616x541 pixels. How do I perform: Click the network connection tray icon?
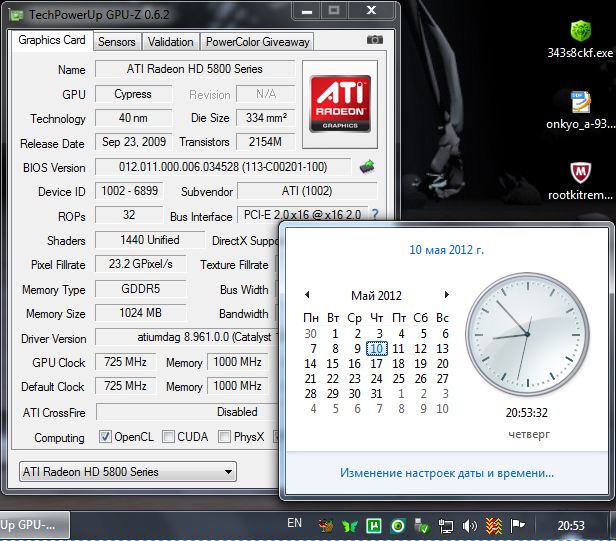click(446, 526)
